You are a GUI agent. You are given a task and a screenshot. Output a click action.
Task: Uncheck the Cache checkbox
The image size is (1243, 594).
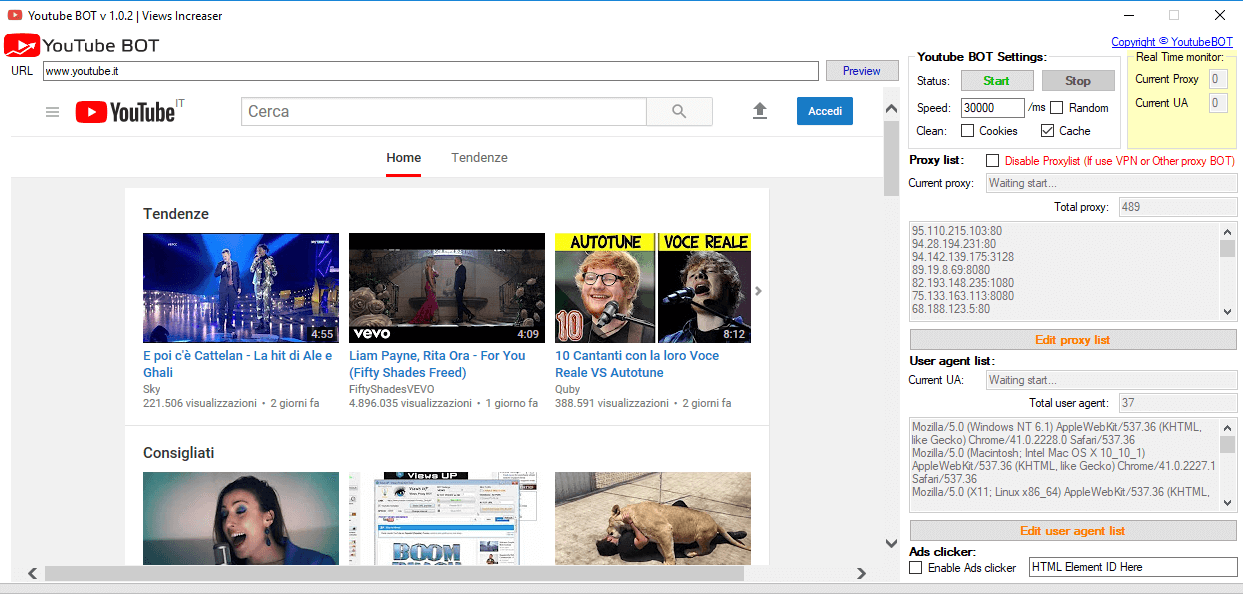[1047, 130]
